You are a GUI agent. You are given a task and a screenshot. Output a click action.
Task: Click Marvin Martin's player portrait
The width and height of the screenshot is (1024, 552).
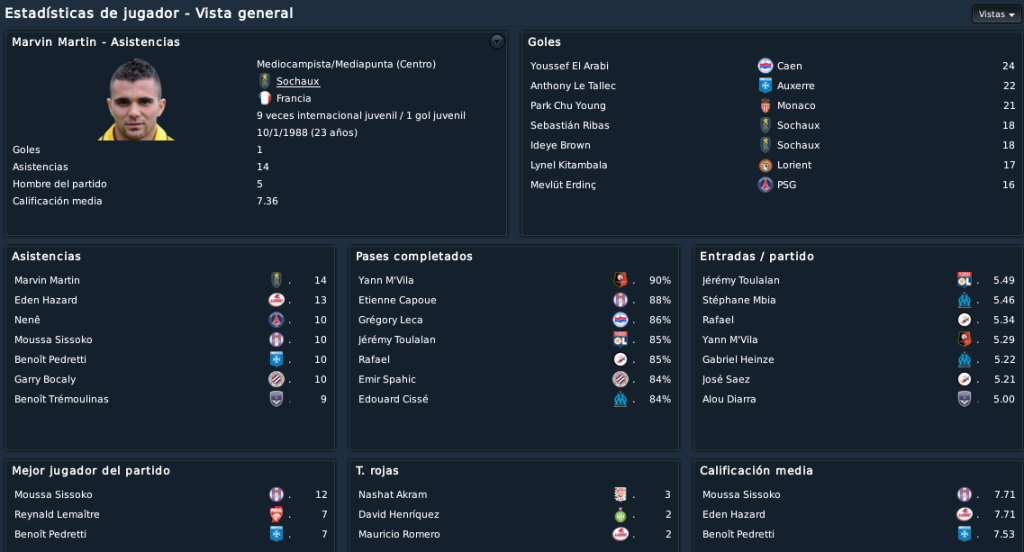pos(136,99)
